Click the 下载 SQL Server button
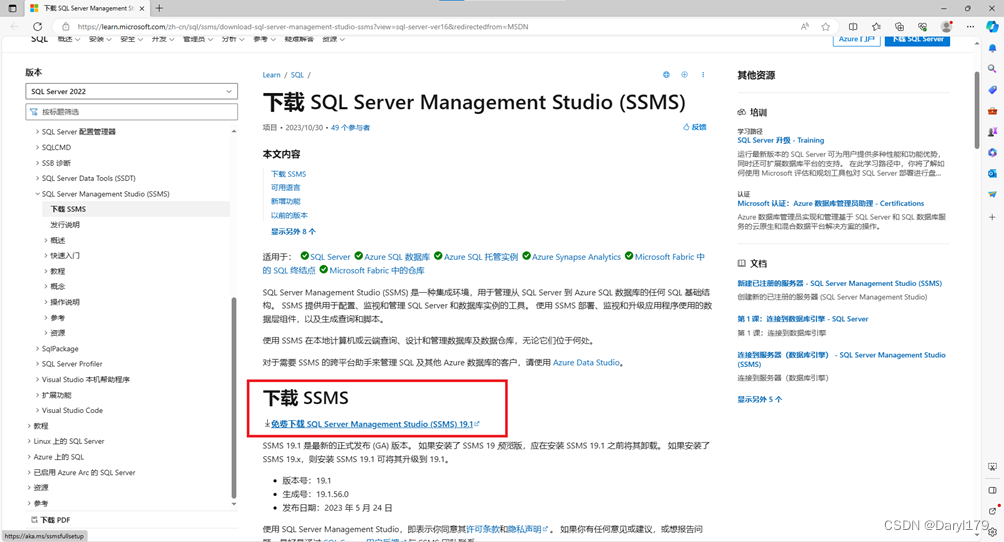This screenshot has width=1004, height=542. click(x=918, y=39)
